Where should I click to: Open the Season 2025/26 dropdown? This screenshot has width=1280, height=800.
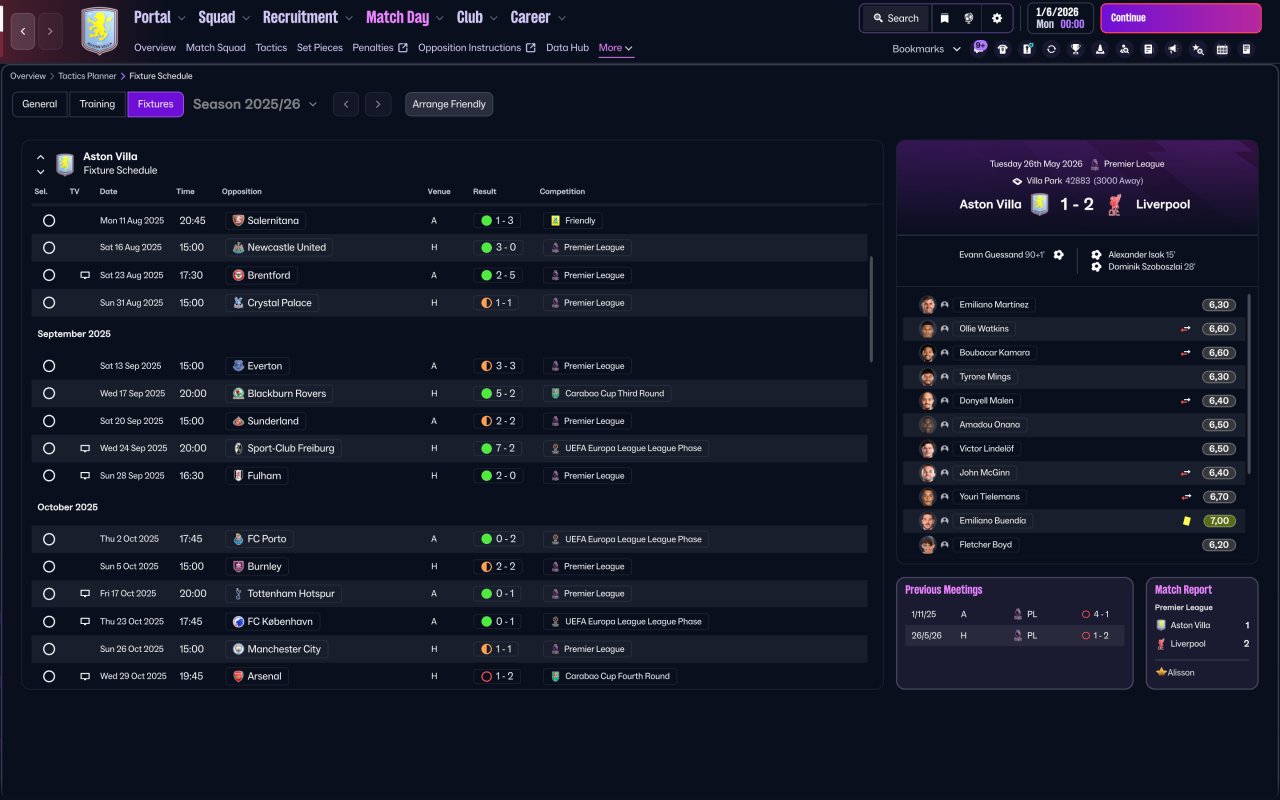click(x=255, y=104)
